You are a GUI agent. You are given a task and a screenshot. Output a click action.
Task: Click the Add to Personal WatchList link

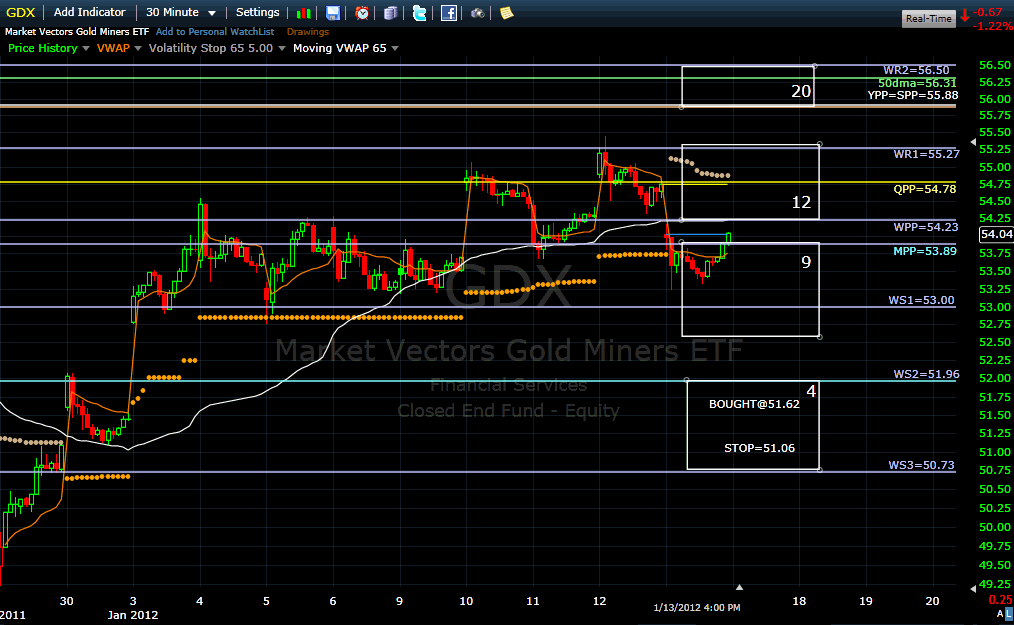(215, 32)
